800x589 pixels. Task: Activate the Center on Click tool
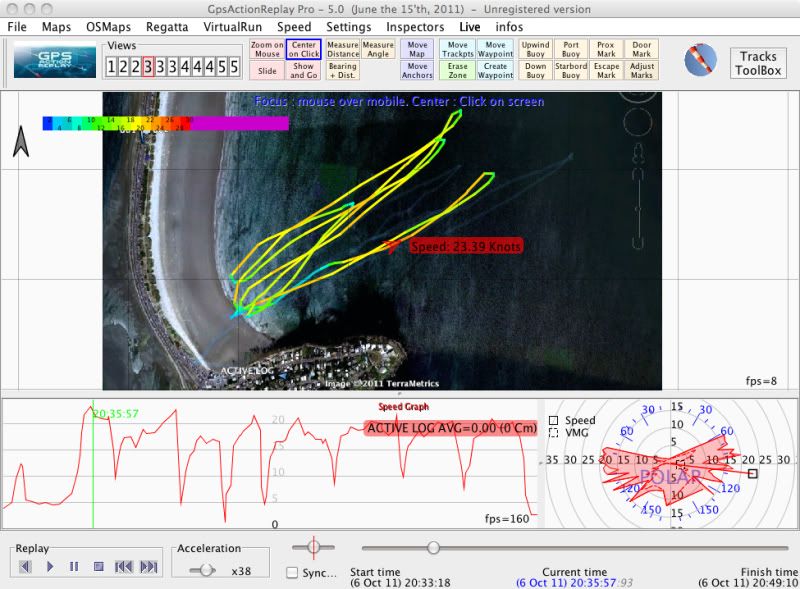pos(304,50)
